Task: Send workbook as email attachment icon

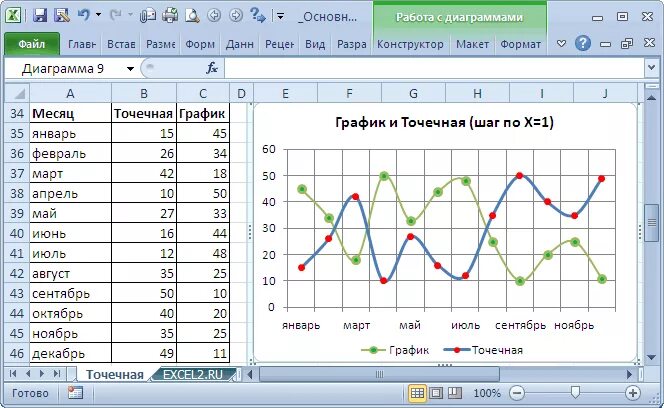Action: [148, 16]
